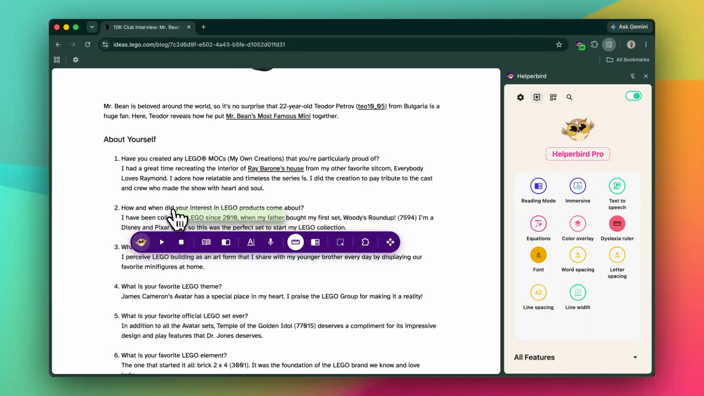Viewport: 704px width, 396px height.
Task: Click the move arrows icon on floating toolbar
Action: (x=390, y=242)
